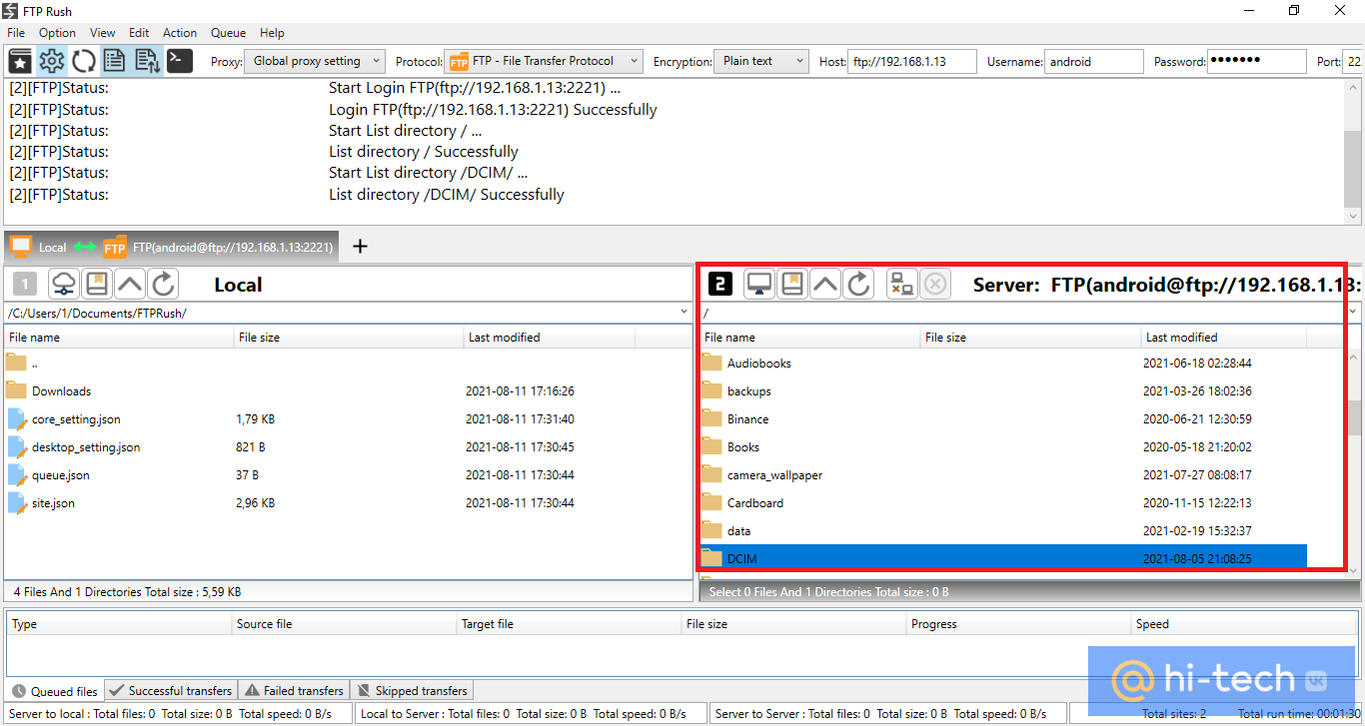Open the bookmark icon in Local pane
Viewport: 1365px width, 726px height.
pyautogui.click(x=97, y=285)
